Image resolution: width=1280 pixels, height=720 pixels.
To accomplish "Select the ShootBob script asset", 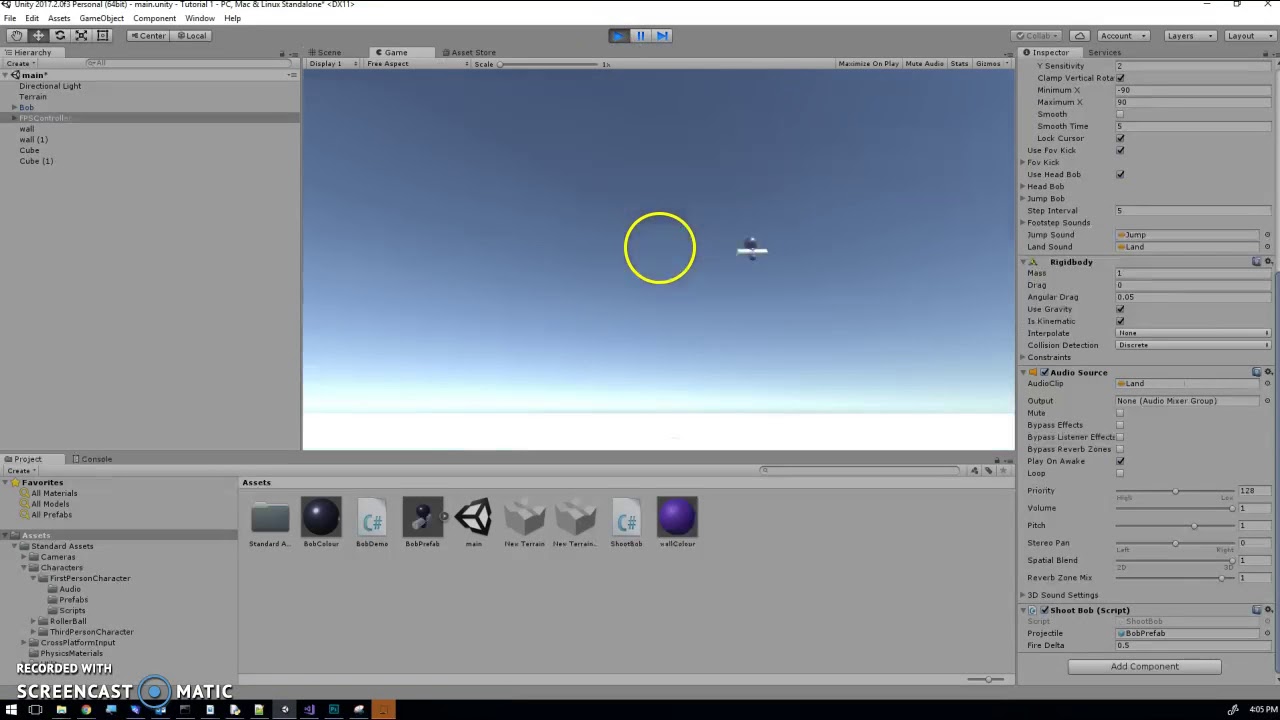I will 626,522.
